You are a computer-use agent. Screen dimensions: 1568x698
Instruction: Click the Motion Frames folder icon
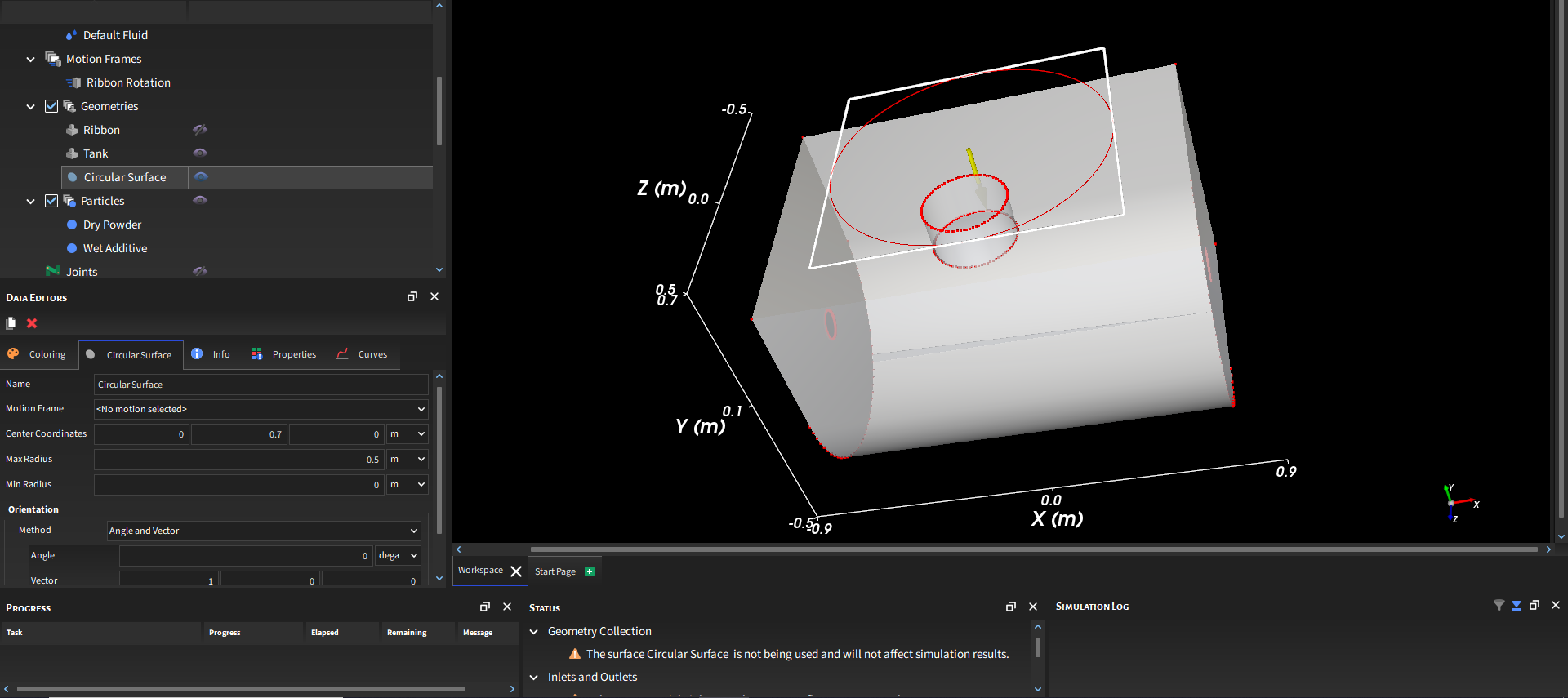[x=53, y=59]
